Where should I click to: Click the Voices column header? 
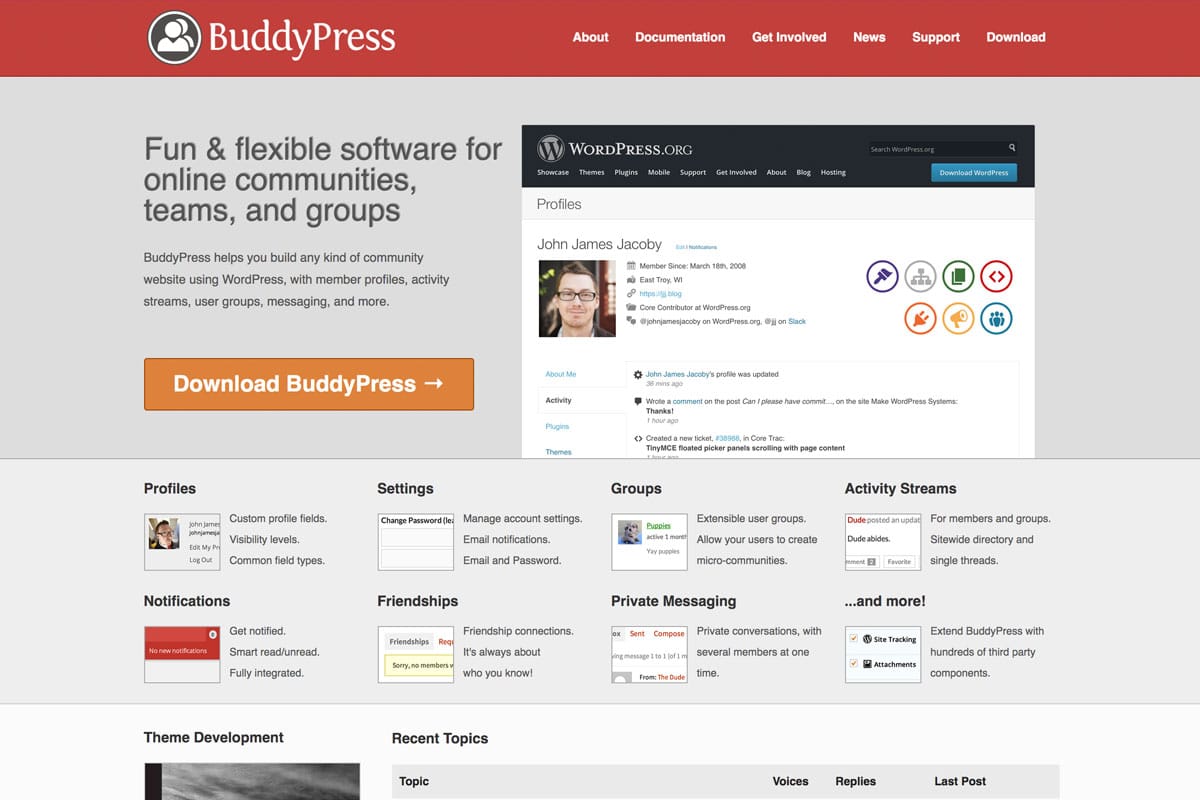pos(790,781)
